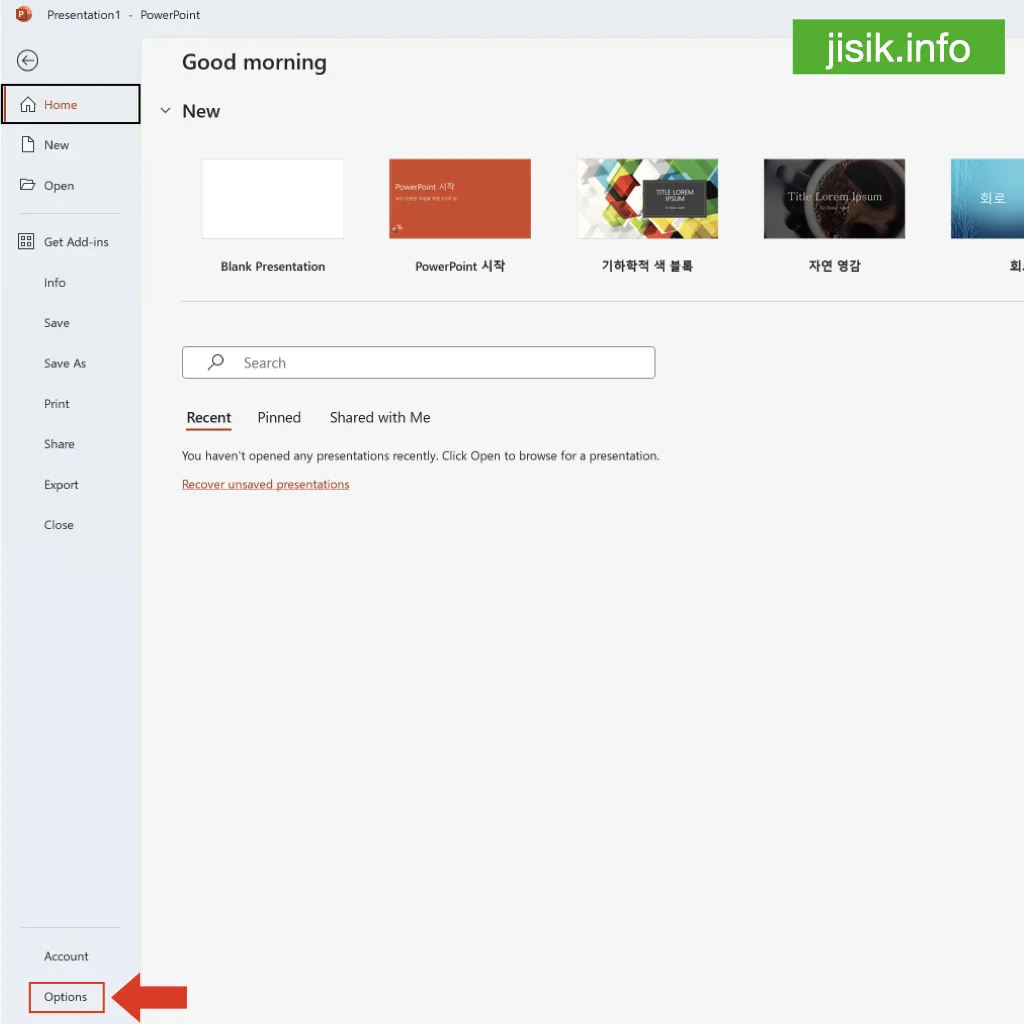Screen dimensions: 1024x1024
Task: Switch to the Recent tab
Action: pyautogui.click(x=209, y=418)
